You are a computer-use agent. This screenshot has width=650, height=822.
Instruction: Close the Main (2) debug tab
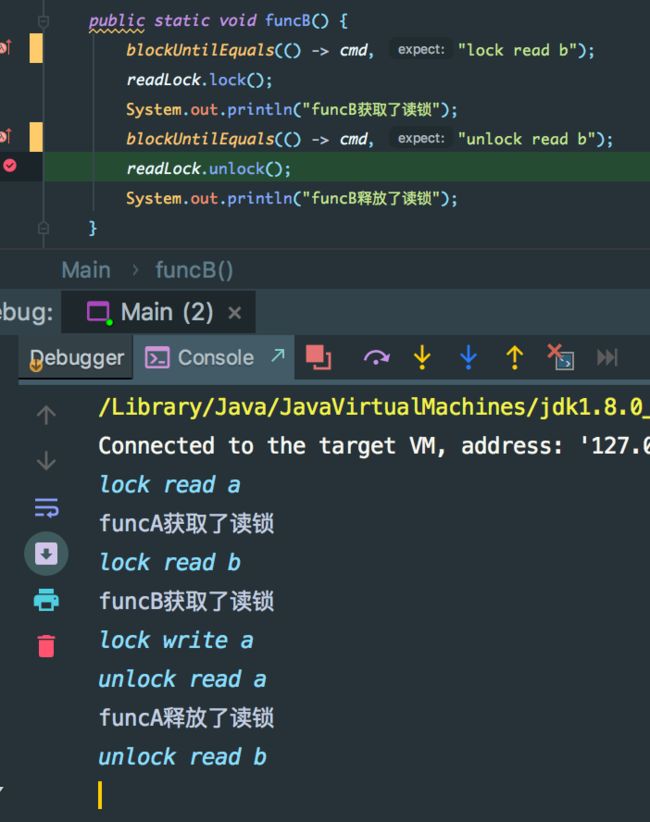point(235,313)
